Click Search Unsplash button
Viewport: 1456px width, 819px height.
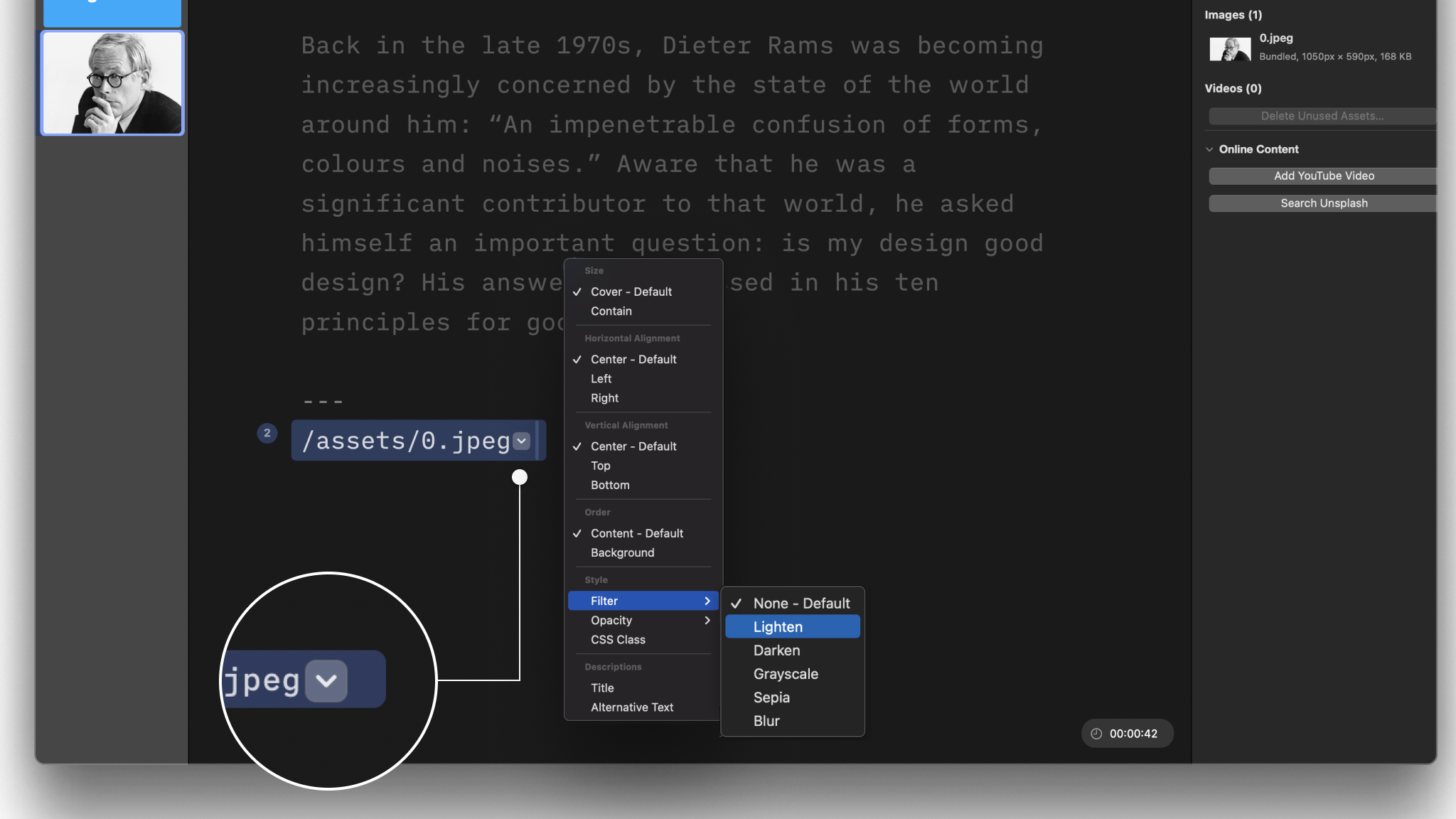point(1323,203)
